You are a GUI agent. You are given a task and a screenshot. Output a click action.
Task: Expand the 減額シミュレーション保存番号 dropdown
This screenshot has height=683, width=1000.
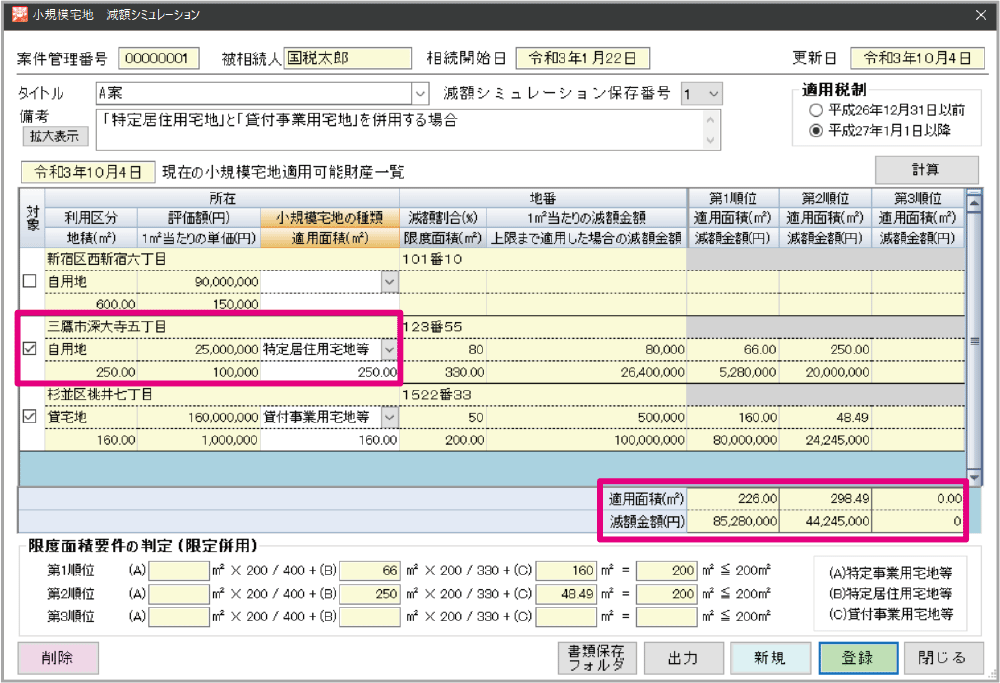click(x=712, y=93)
